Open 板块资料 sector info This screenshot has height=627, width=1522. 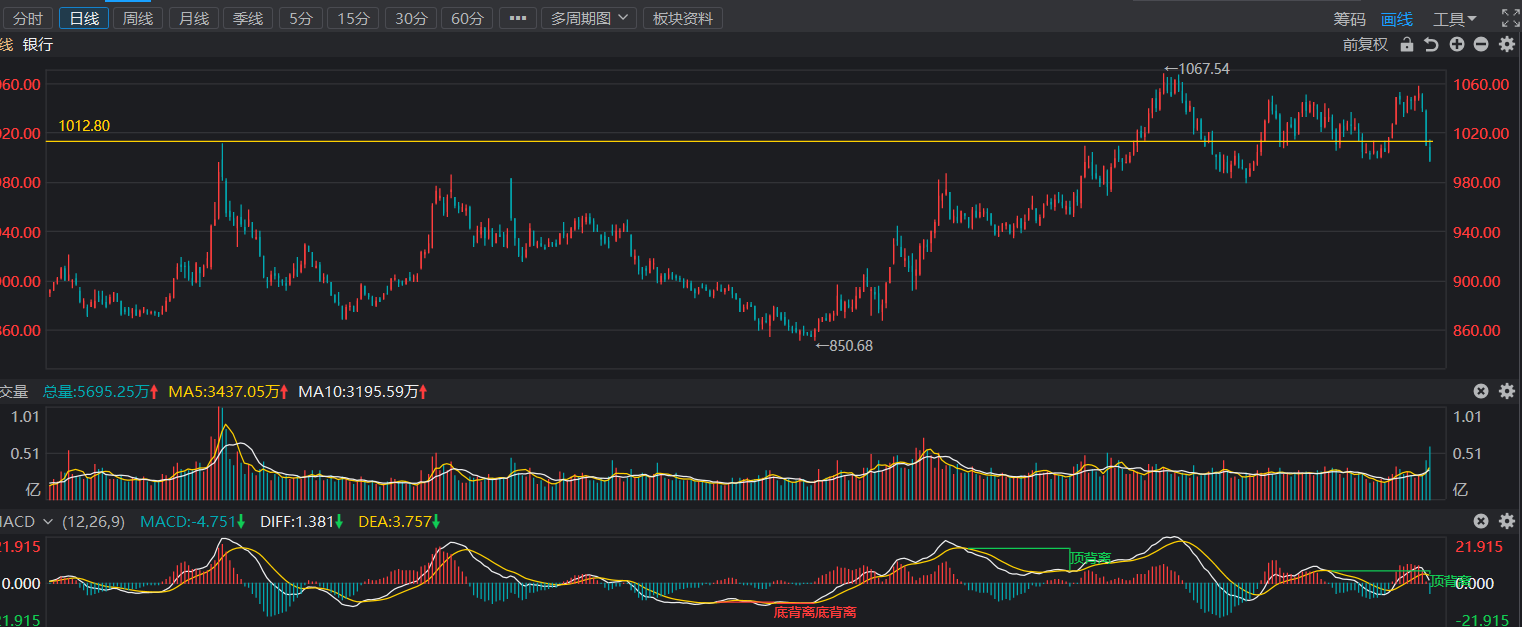[682, 18]
